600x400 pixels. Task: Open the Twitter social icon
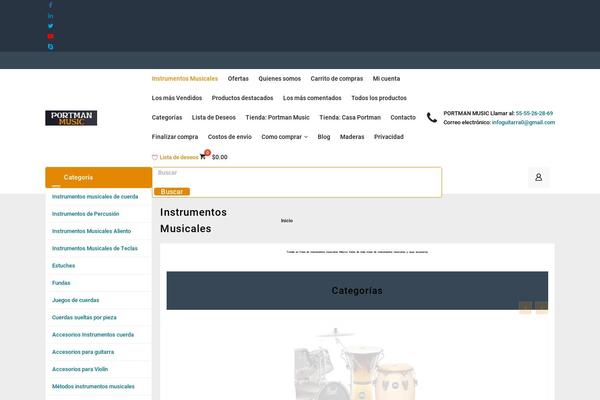click(51, 26)
